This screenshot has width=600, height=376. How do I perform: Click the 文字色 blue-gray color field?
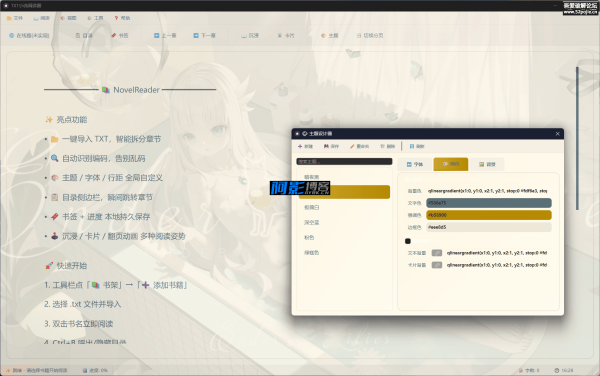(x=489, y=203)
